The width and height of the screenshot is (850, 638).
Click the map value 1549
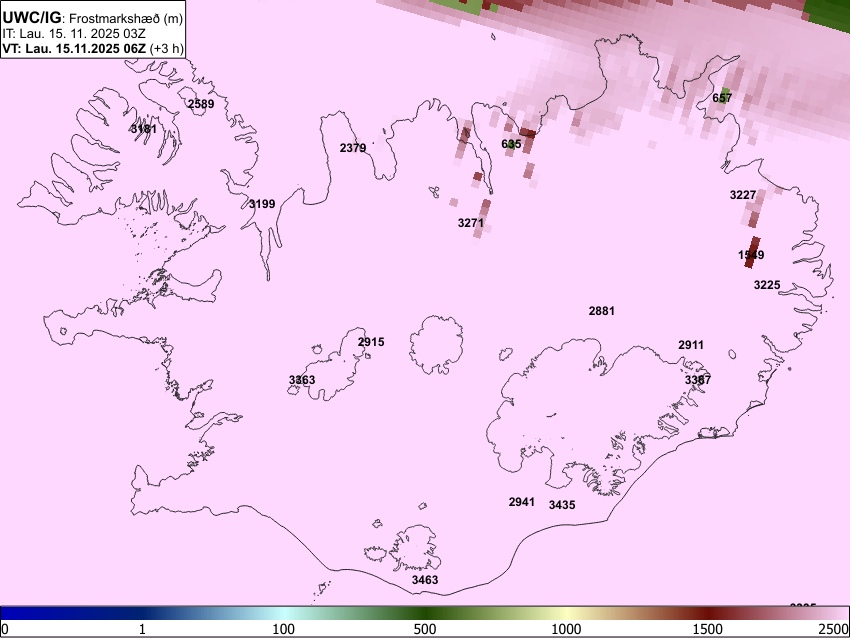point(751,255)
